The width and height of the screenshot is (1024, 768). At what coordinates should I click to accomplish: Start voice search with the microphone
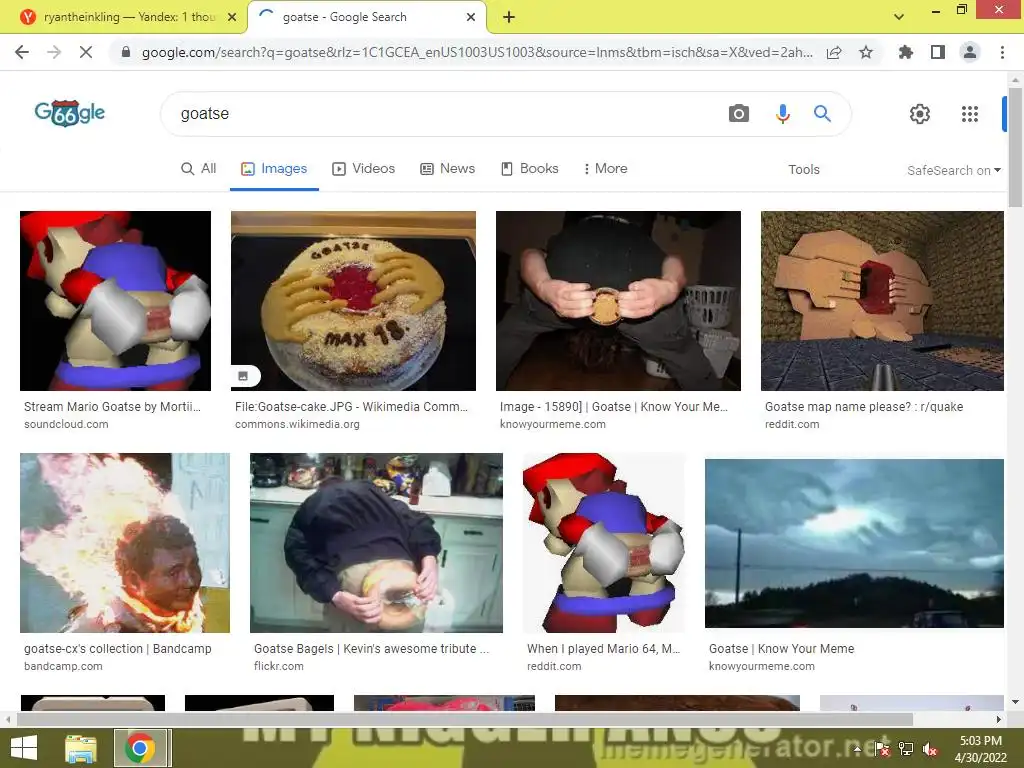click(x=782, y=114)
